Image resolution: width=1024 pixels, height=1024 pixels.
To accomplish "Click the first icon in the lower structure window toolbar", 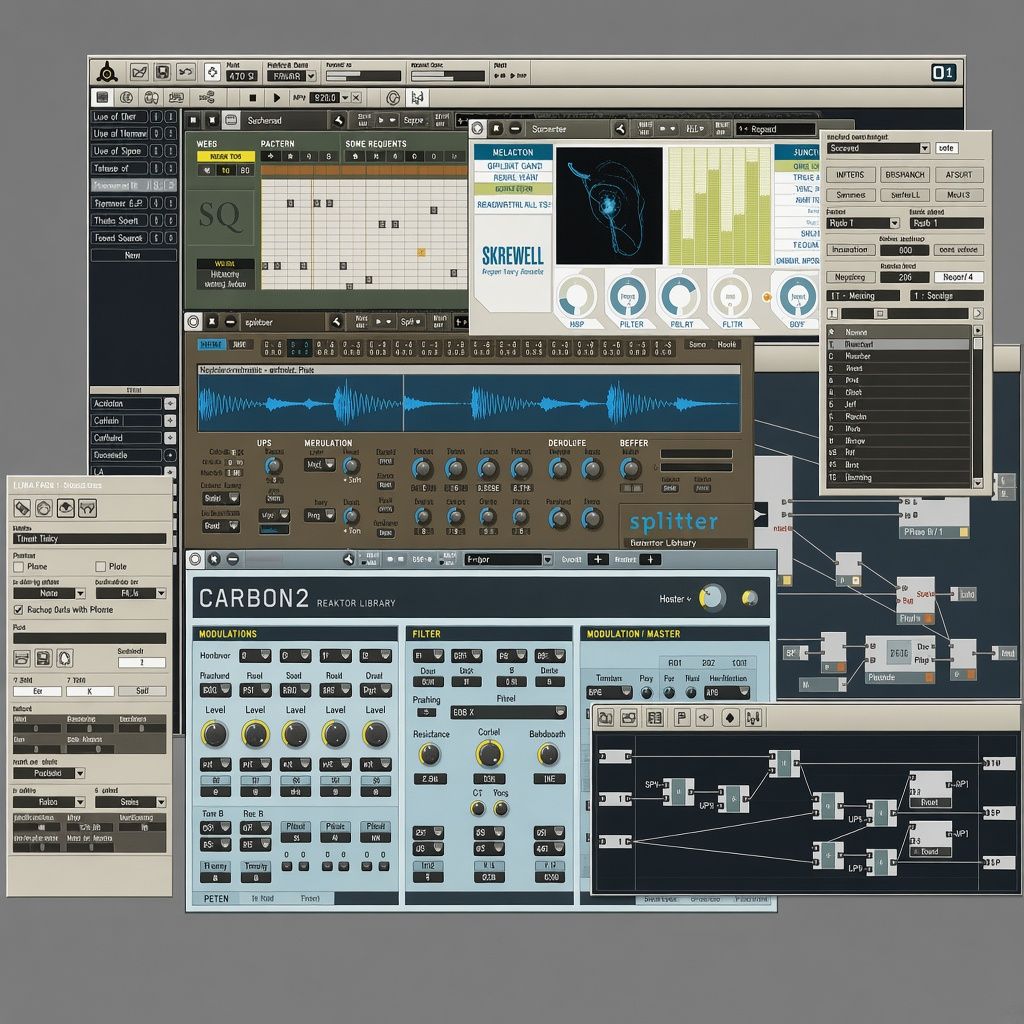I will point(605,718).
